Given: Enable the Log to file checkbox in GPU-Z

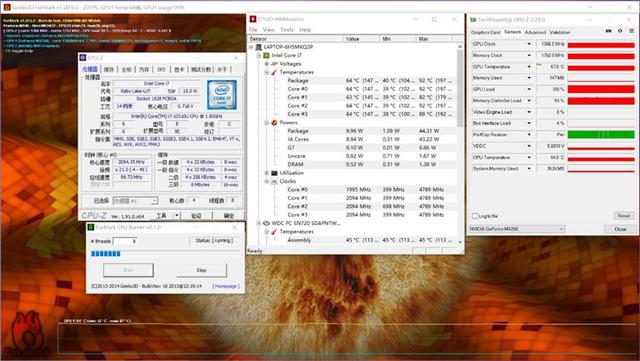Looking at the screenshot, I should tap(475, 216).
